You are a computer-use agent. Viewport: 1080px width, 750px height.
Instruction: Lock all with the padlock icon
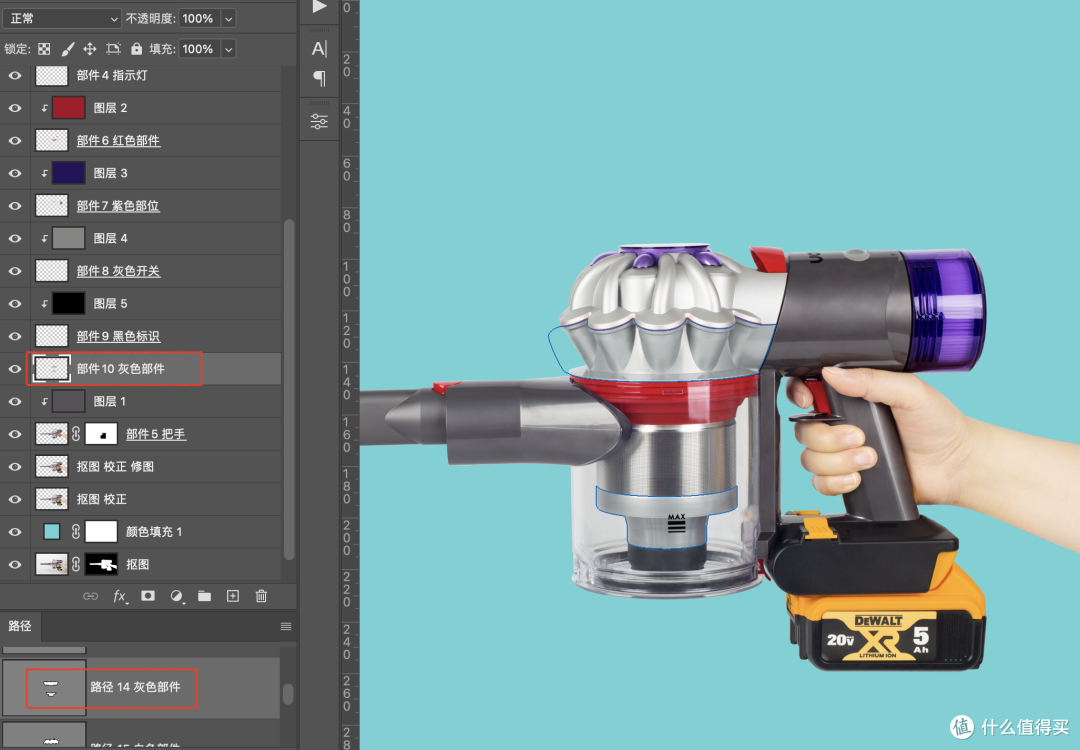pyautogui.click(x=136, y=49)
